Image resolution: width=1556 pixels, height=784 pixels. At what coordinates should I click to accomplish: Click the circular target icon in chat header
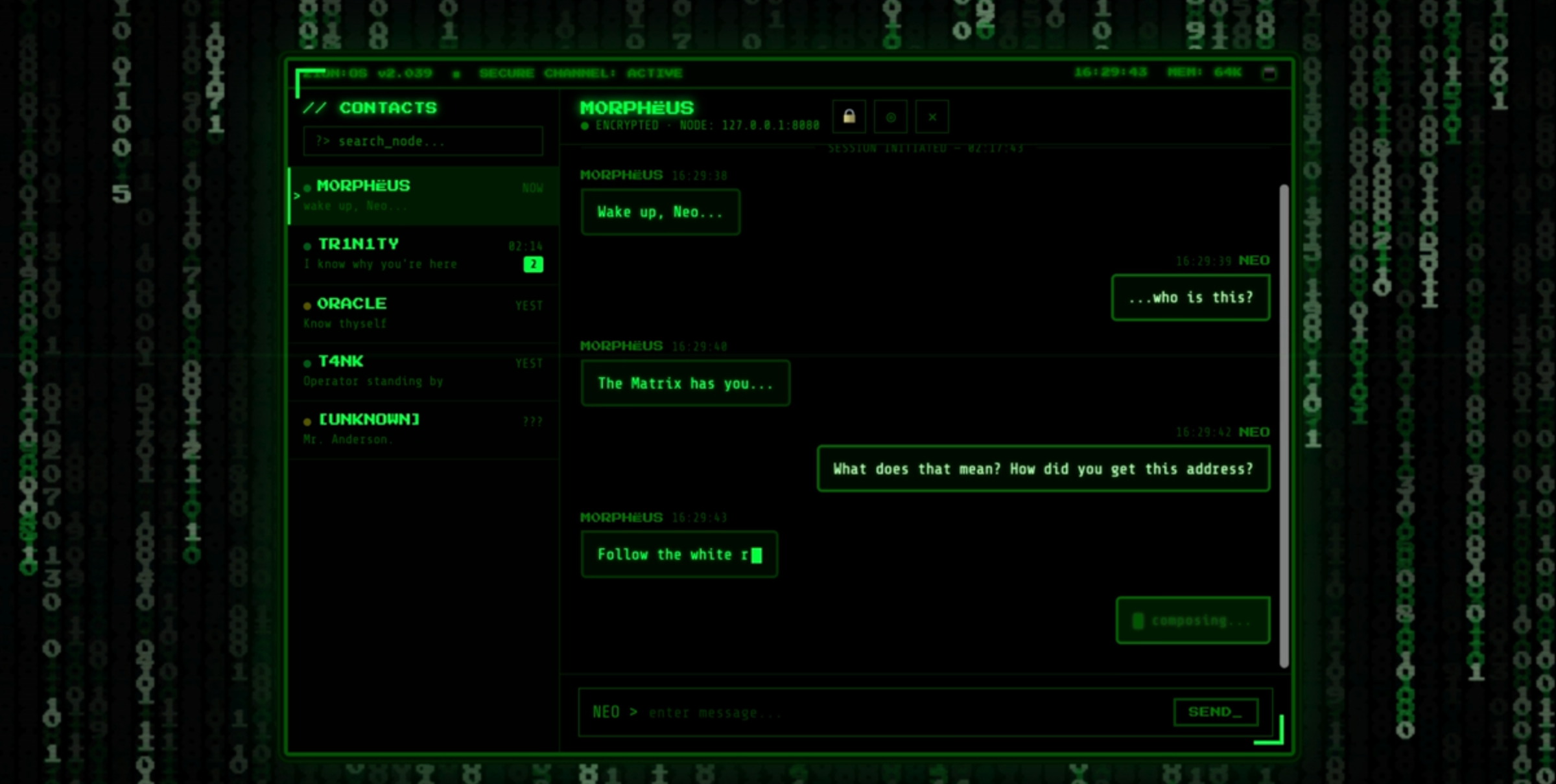pos(891,117)
